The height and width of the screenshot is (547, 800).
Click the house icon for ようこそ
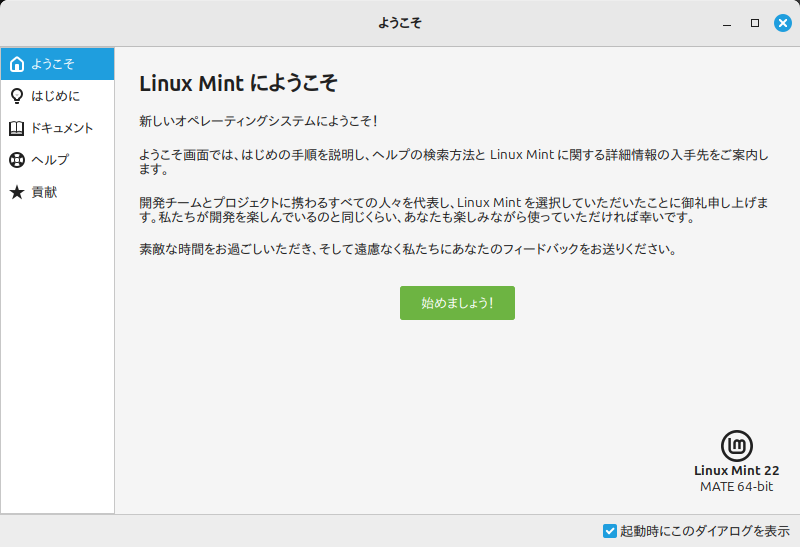click(16, 64)
